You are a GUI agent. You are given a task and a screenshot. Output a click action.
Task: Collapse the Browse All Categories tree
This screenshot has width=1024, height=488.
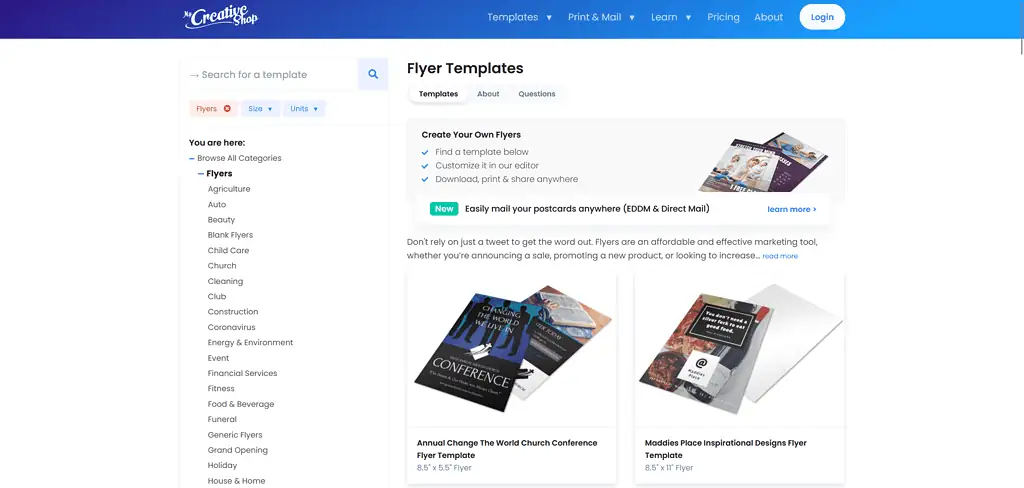(192, 158)
